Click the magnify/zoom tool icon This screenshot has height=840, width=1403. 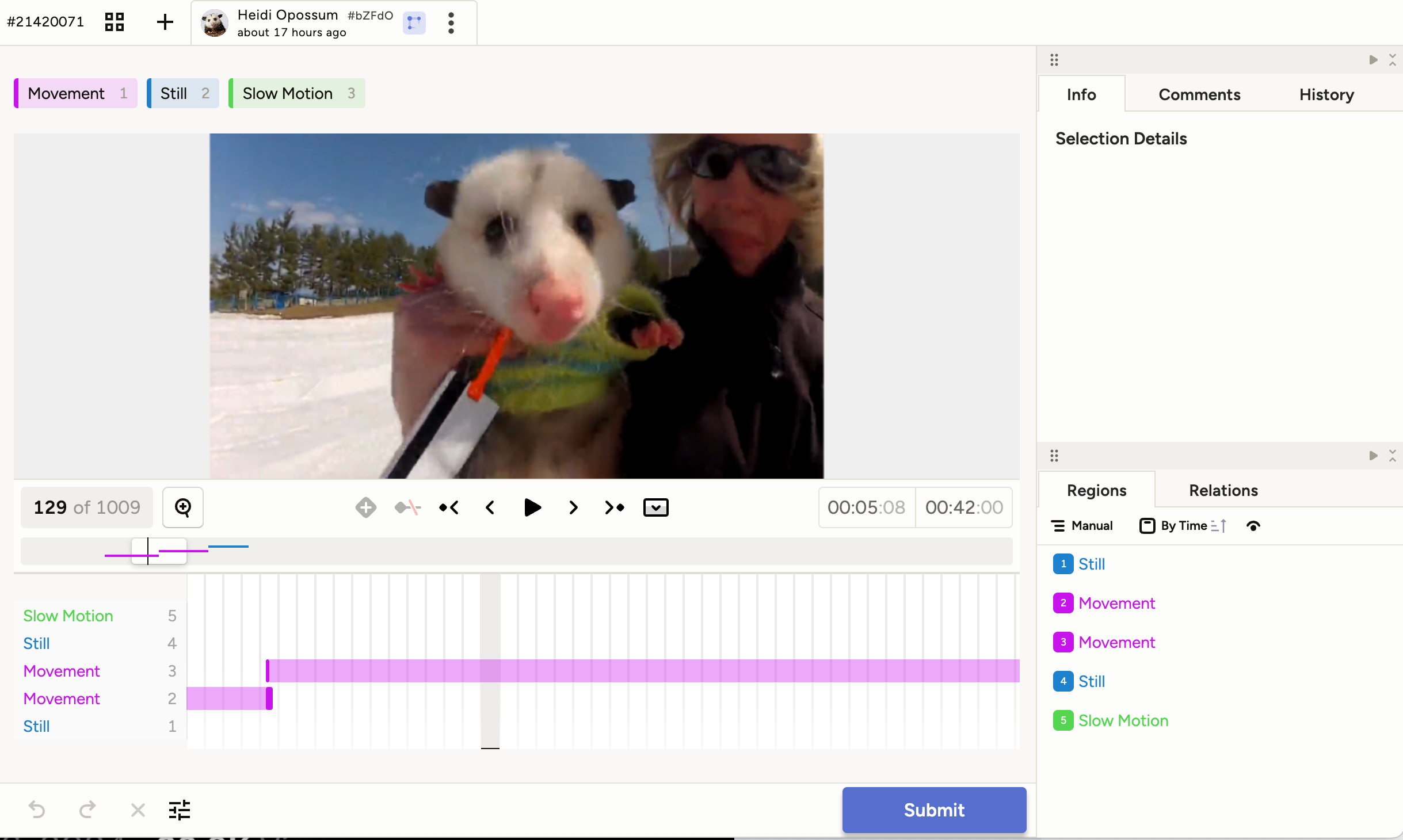pos(183,507)
